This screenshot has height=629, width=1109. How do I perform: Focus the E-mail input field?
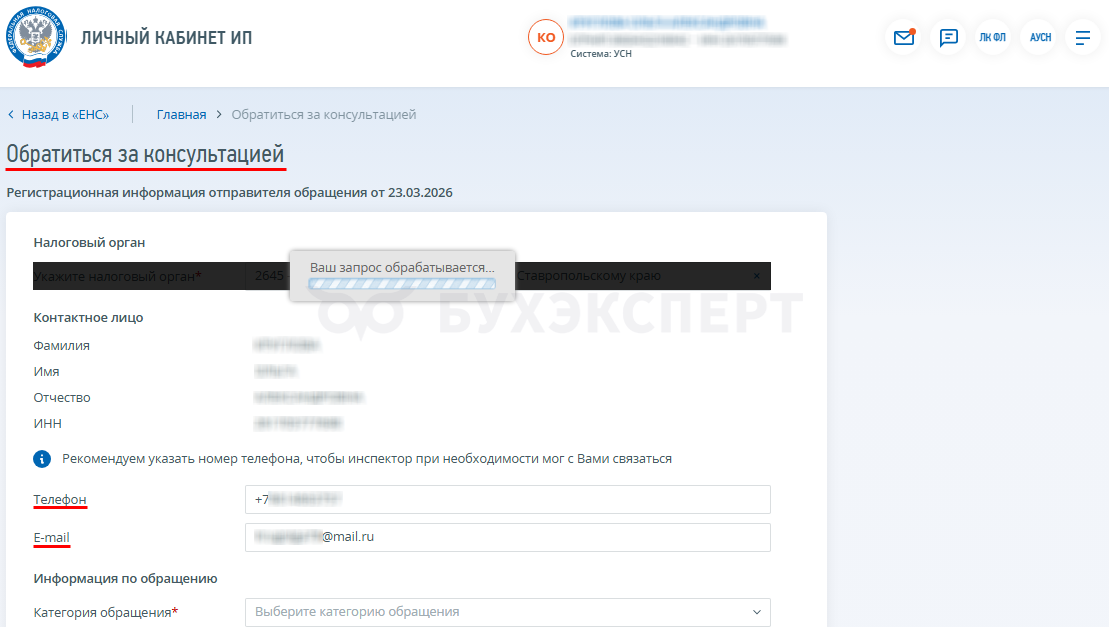508,537
